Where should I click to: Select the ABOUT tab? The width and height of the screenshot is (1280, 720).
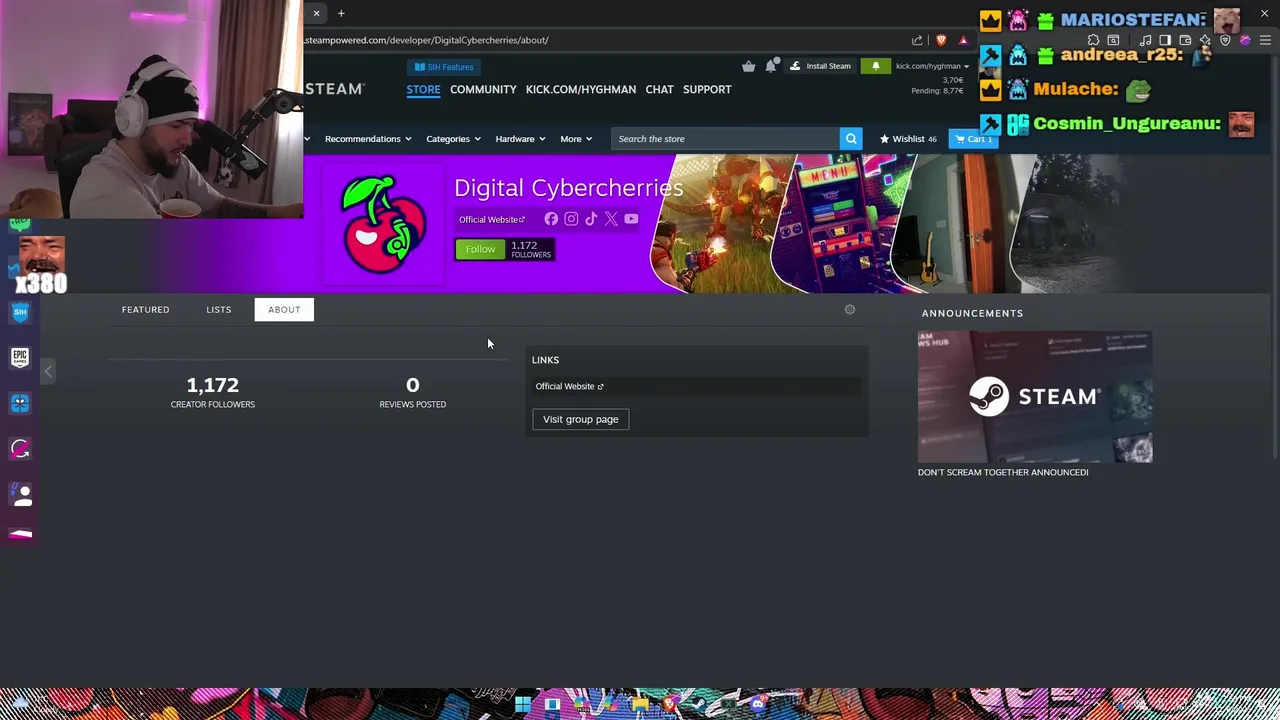[284, 310]
